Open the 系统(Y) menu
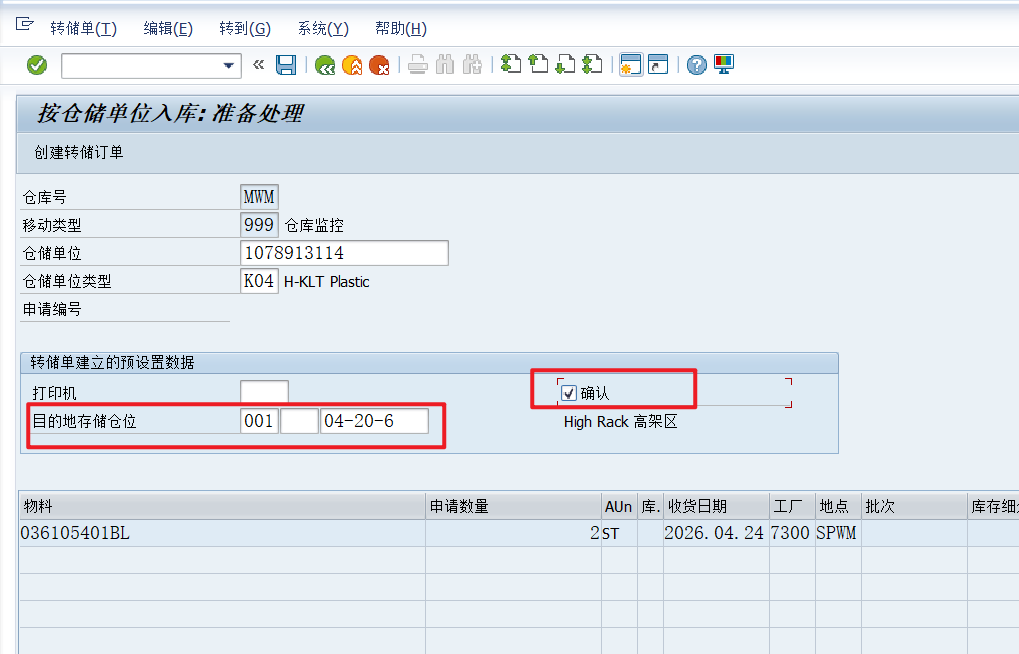The width and height of the screenshot is (1019, 654). pyautogui.click(x=323, y=29)
